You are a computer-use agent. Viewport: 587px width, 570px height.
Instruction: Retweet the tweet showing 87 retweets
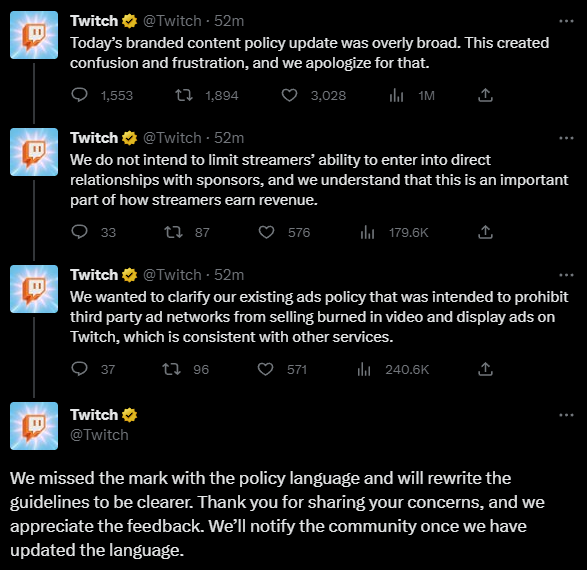coord(174,232)
